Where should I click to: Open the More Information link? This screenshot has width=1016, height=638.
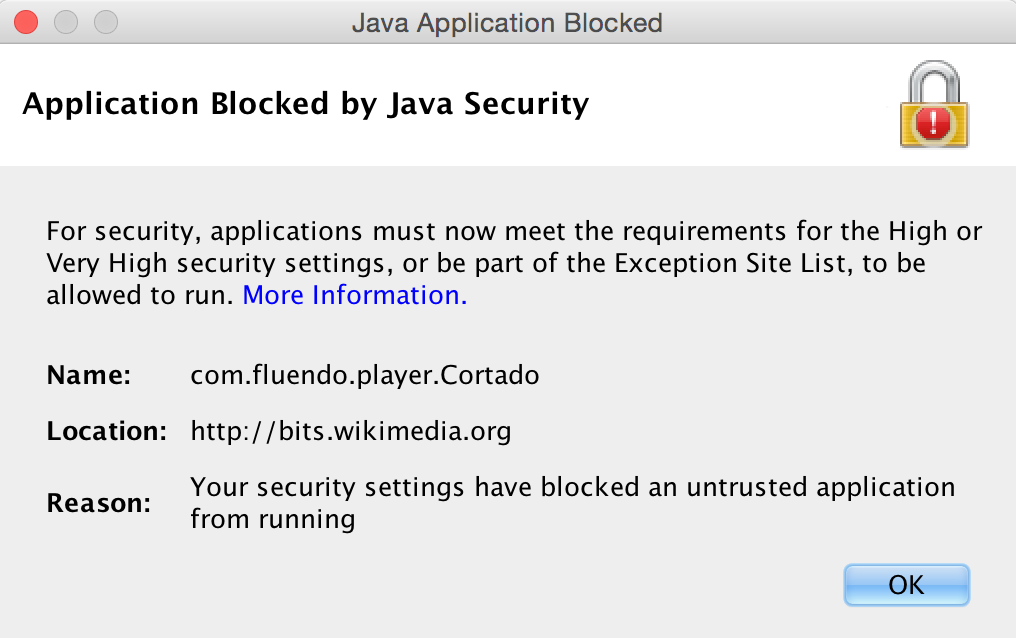coord(354,295)
